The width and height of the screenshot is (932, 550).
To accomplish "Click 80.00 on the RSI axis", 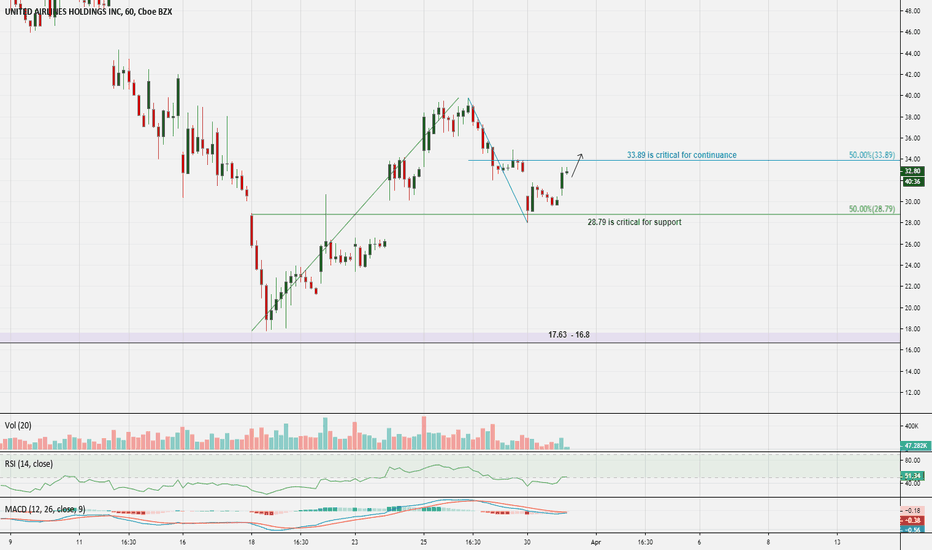I will (x=912, y=461).
